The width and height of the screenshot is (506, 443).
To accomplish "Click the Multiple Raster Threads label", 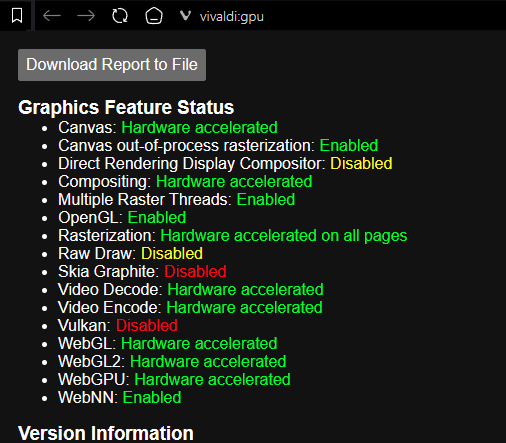I will [x=145, y=200].
